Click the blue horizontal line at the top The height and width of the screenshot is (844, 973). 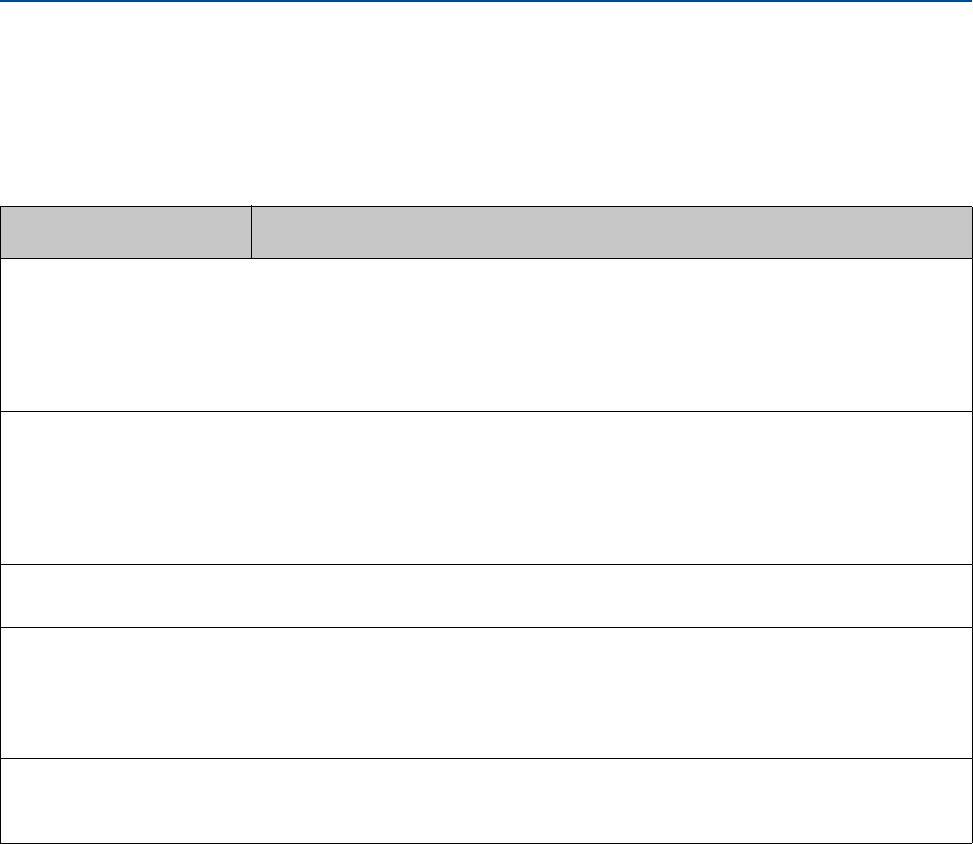(486, 2)
